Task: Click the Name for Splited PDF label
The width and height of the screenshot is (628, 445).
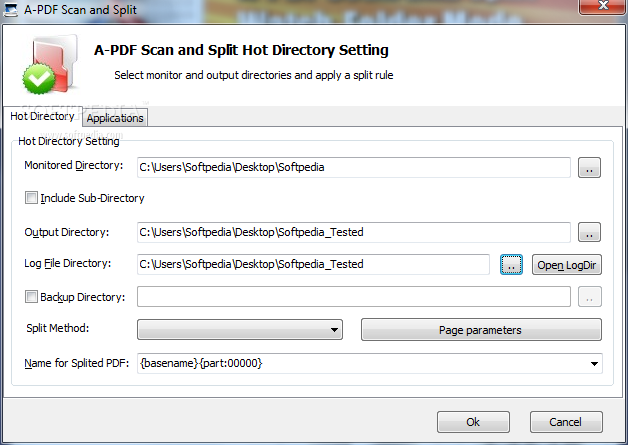Action: pyautogui.click(x=76, y=363)
